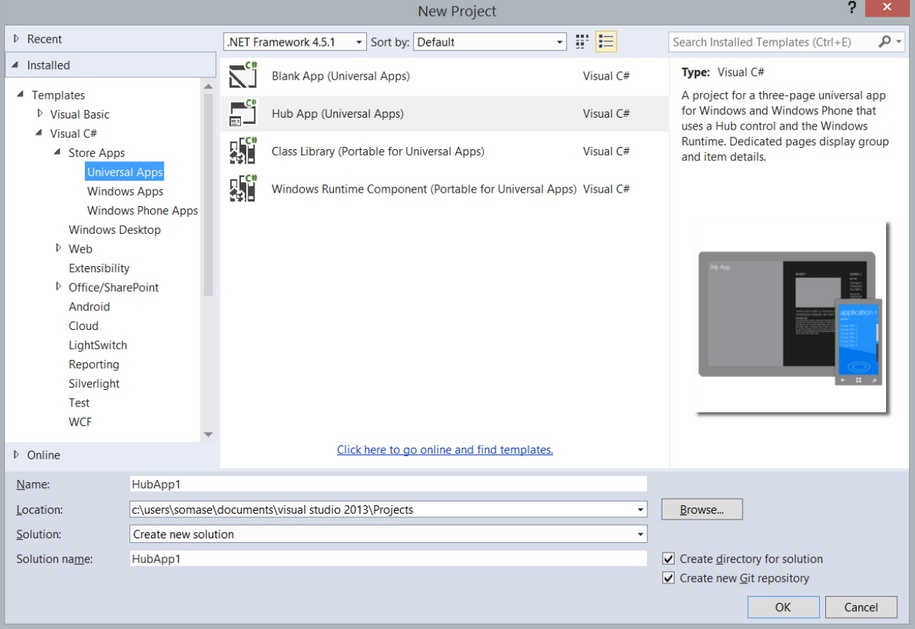Expand the Online templates section
Screen dimensions: 915x629
tap(16, 455)
